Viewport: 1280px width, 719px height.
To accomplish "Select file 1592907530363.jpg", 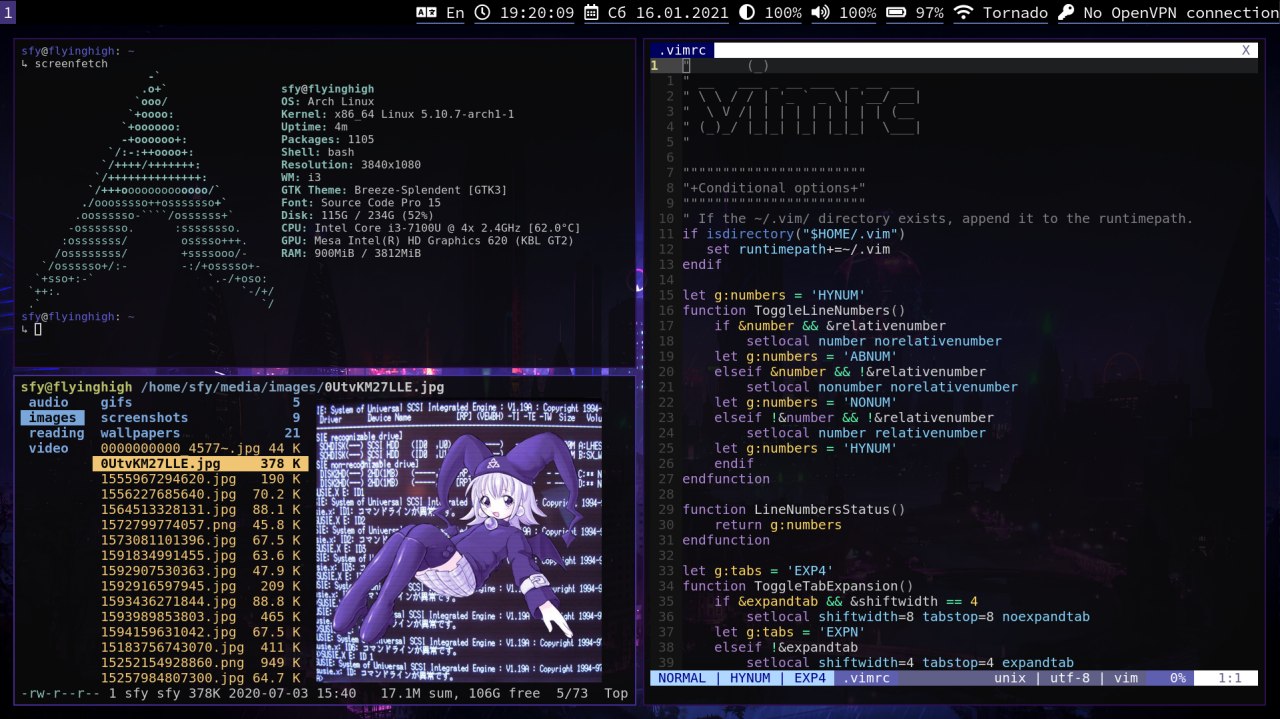I will 200,571.
